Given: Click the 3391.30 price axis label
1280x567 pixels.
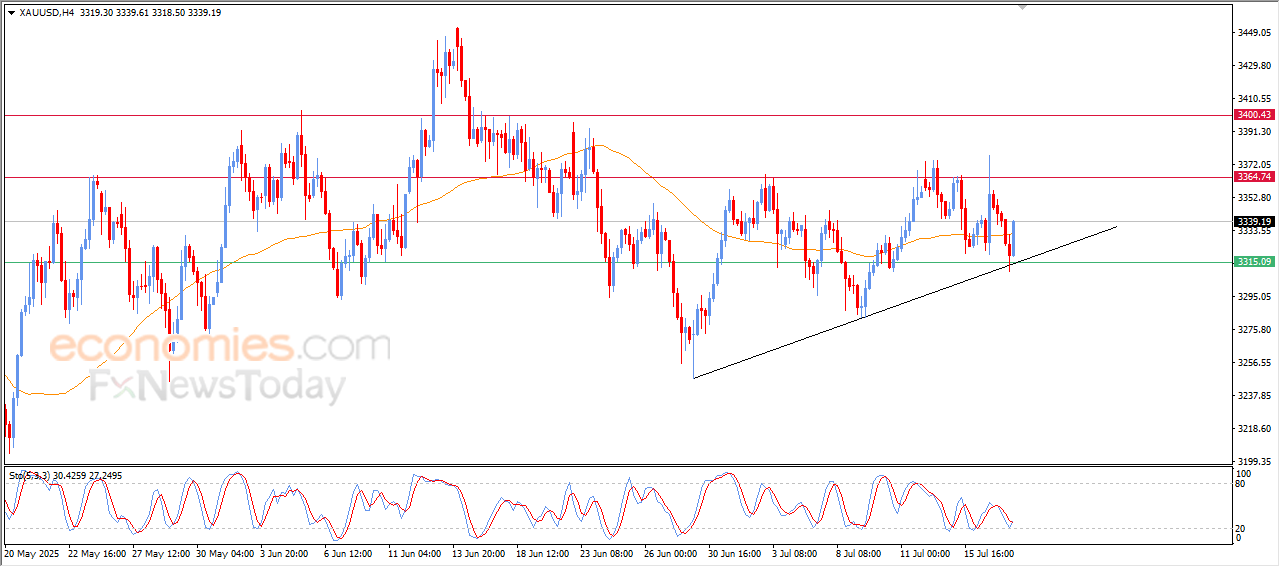Looking at the screenshot, I should pos(1254,132).
